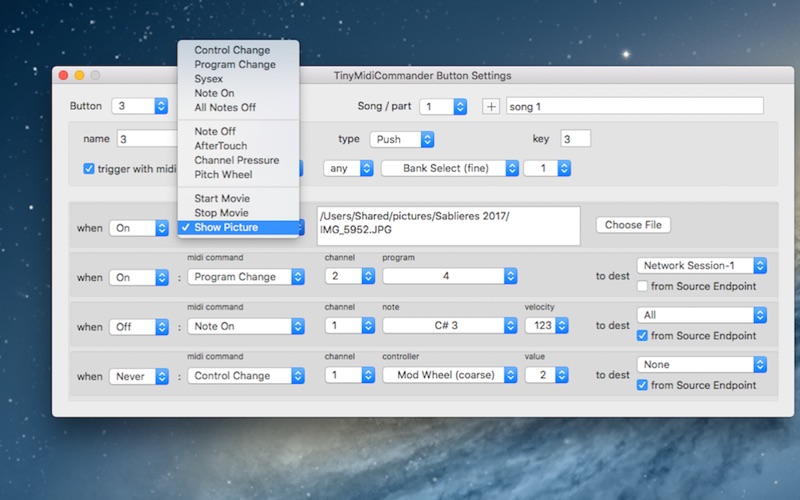
Task: Pick Note Off from the menu
Action: [x=238, y=131]
